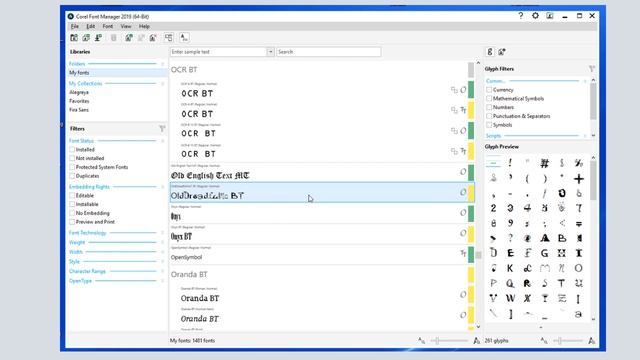
Task: Open Help via the question mark icon
Action: 520,16
